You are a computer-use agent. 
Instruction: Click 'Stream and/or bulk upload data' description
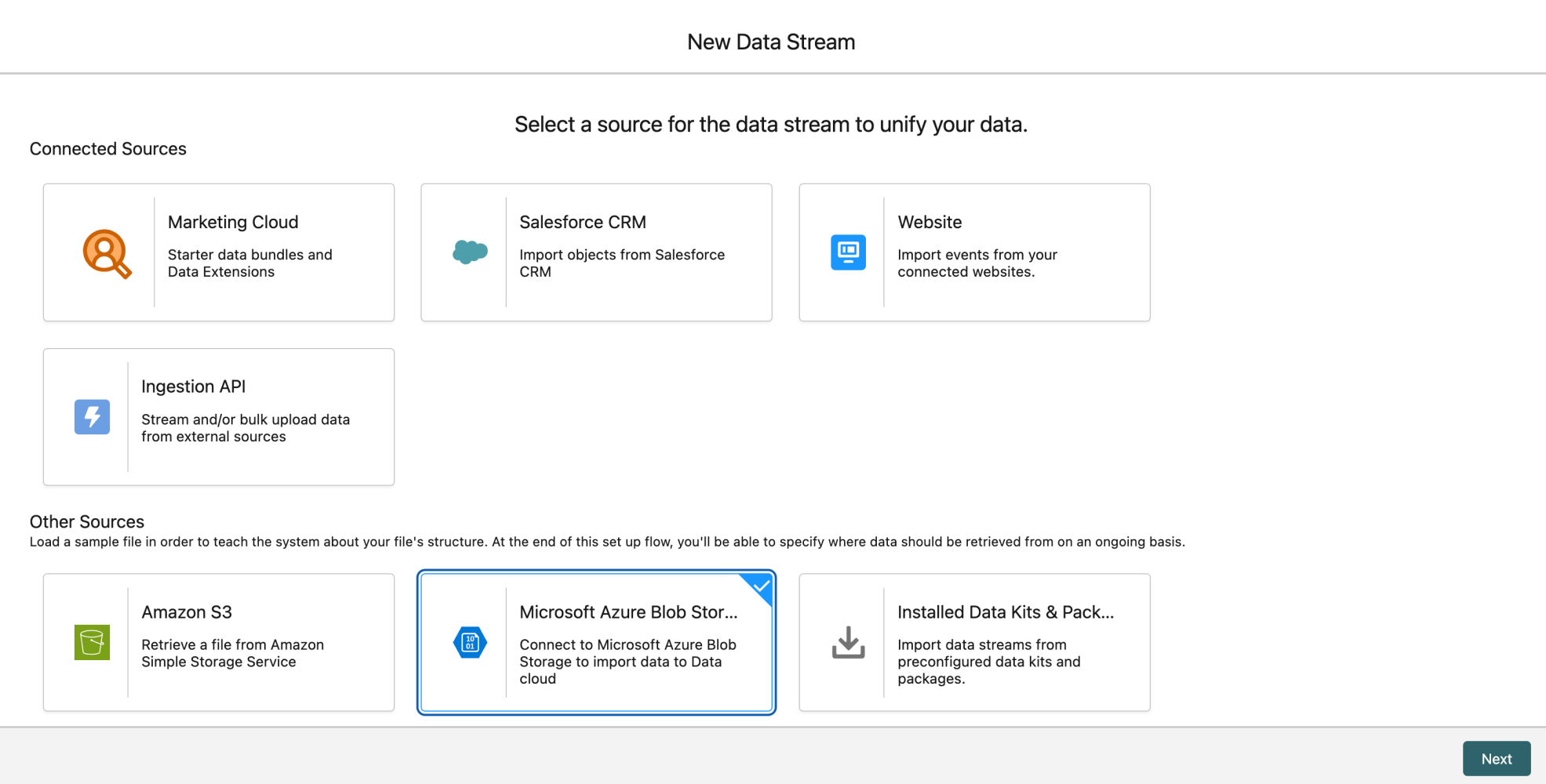[x=246, y=428]
